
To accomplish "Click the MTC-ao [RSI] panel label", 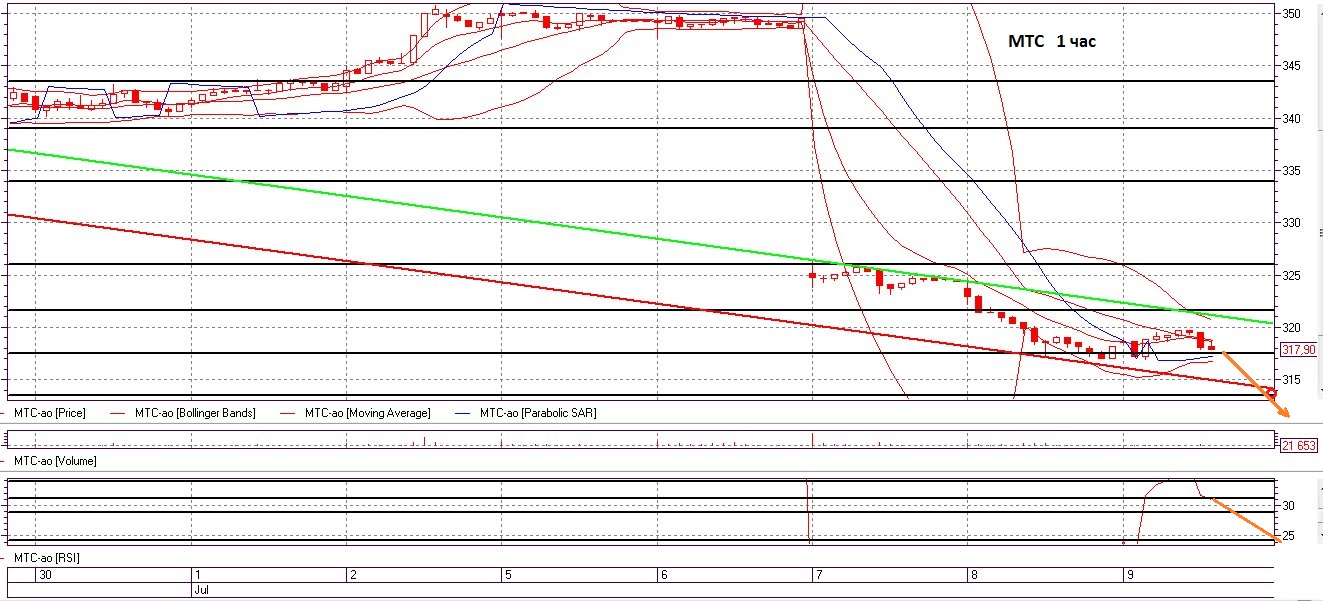I will [x=46, y=557].
